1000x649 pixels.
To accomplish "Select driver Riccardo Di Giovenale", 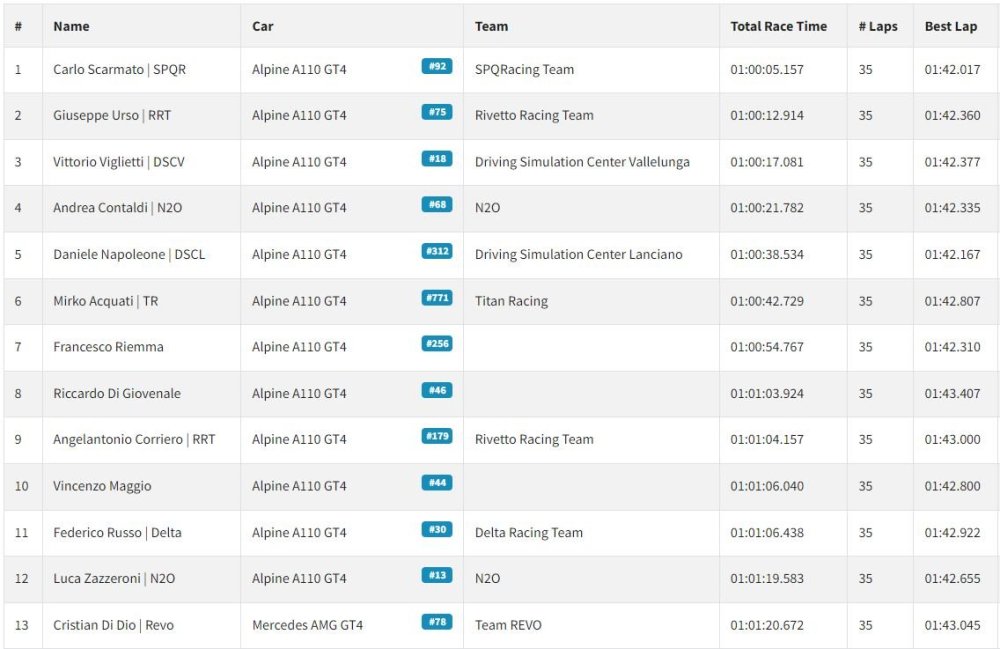I will tap(117, 393).
